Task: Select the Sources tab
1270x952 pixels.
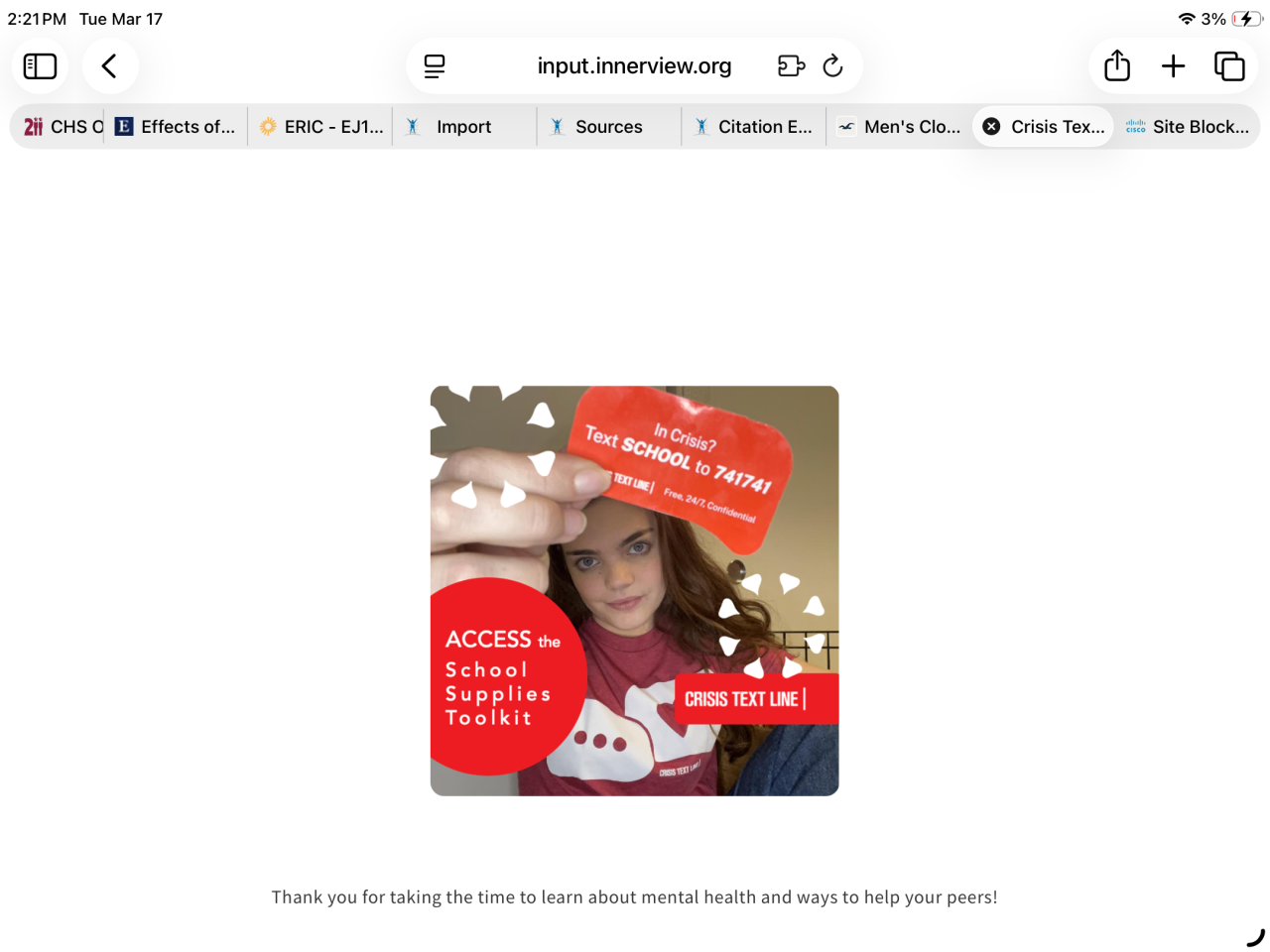Action: click(609, 127)
